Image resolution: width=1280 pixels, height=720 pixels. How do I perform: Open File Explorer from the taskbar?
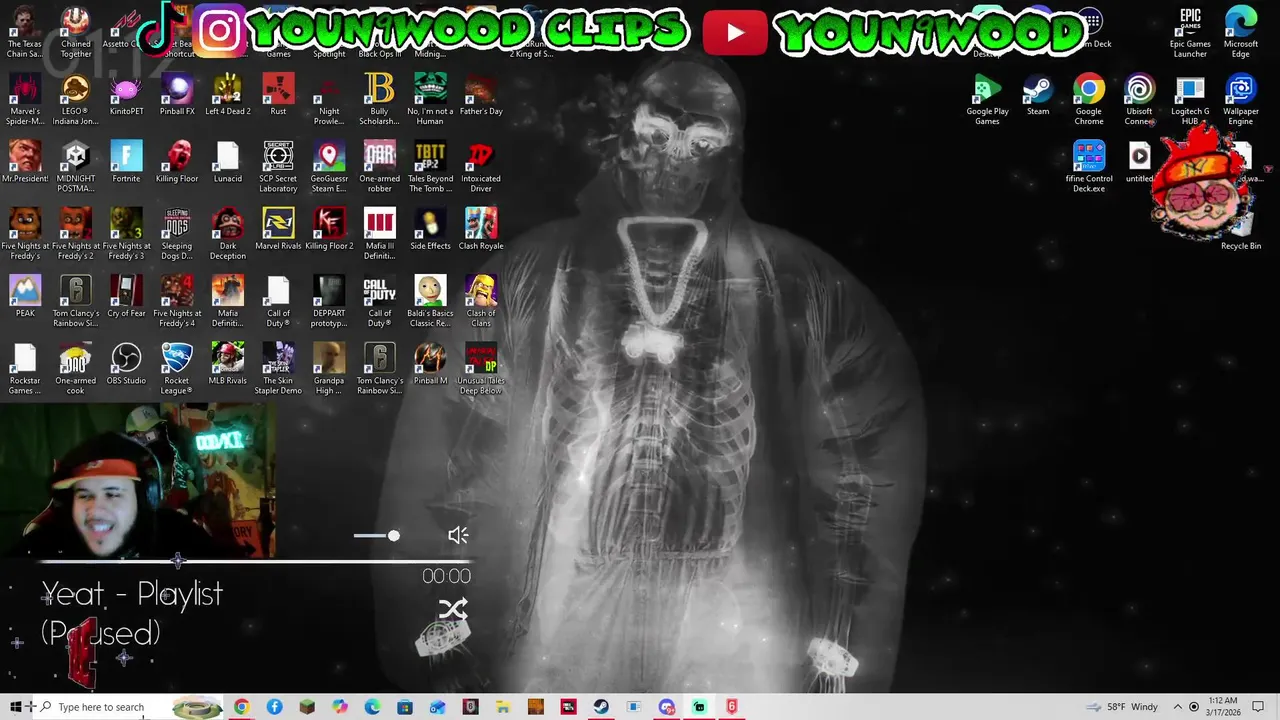pos(503,707)
